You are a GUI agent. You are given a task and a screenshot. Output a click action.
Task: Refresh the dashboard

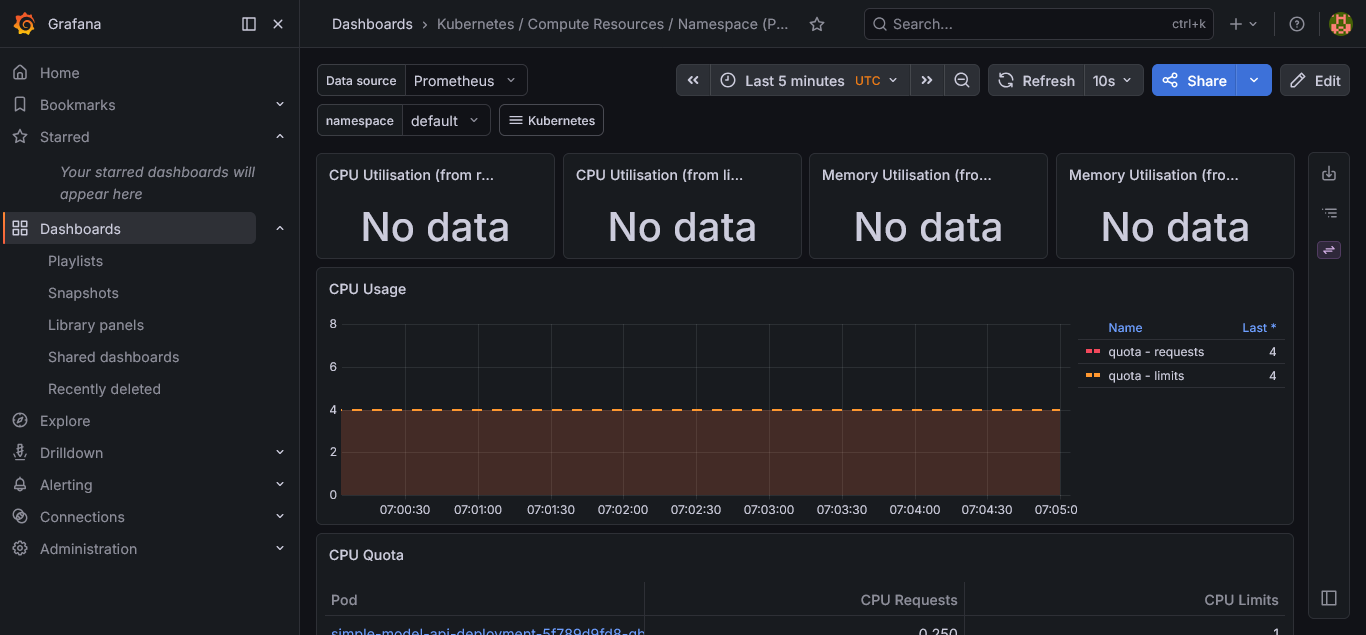1036,81
